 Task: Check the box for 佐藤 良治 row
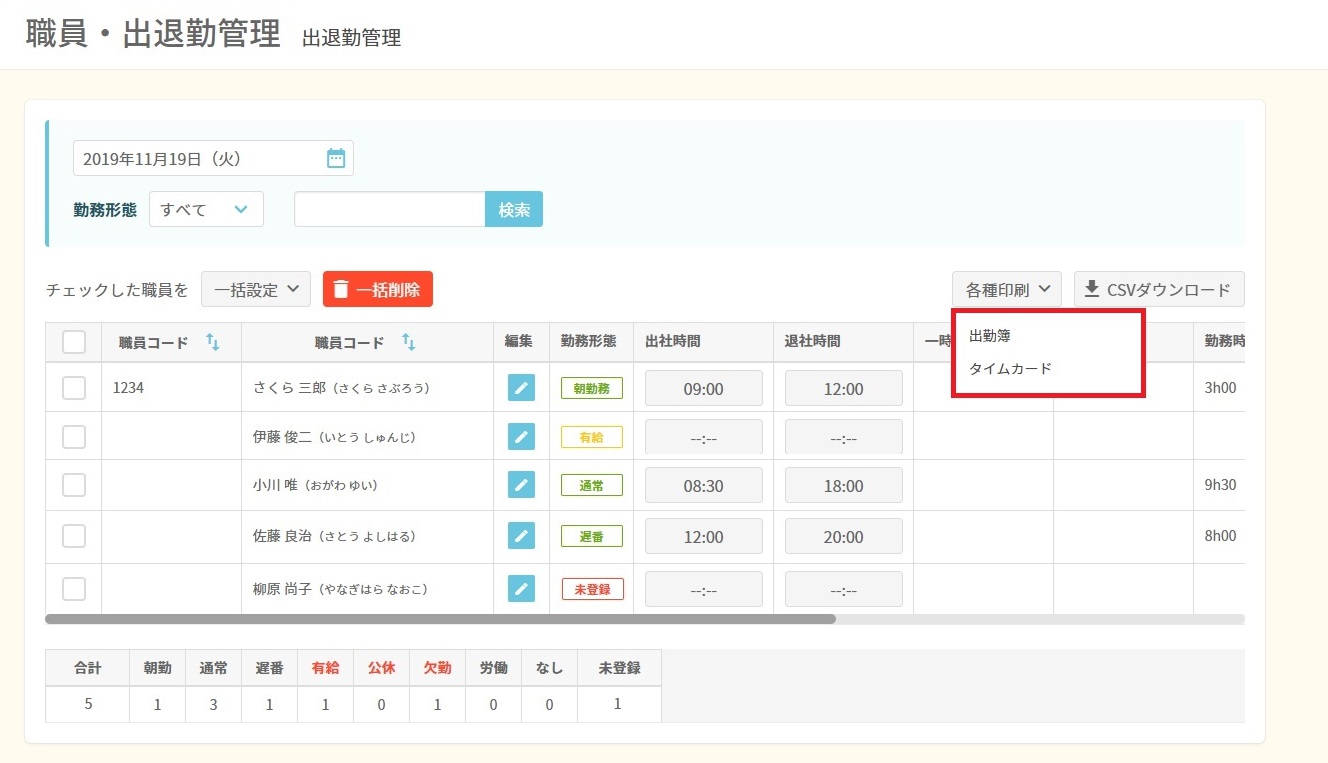click(x=74, y=536)
